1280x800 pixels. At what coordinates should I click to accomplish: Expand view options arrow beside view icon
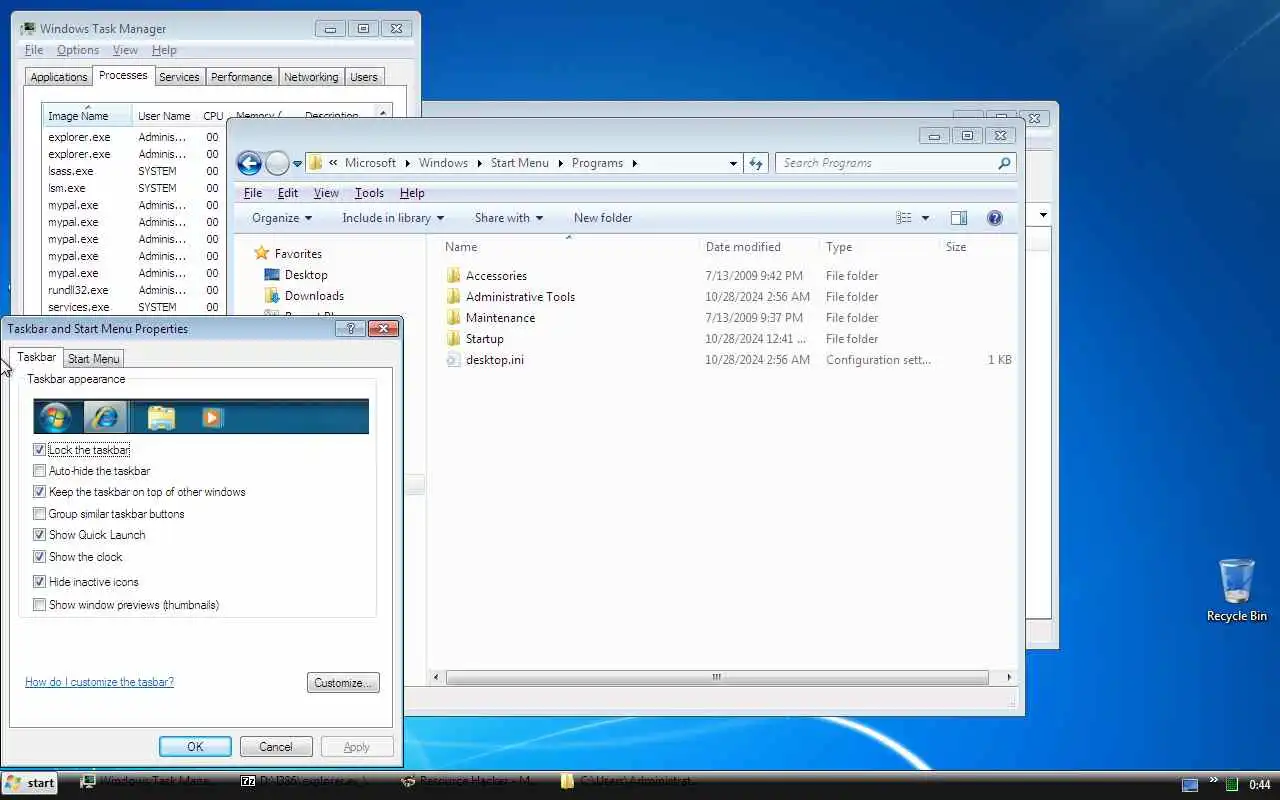(925, 218)
